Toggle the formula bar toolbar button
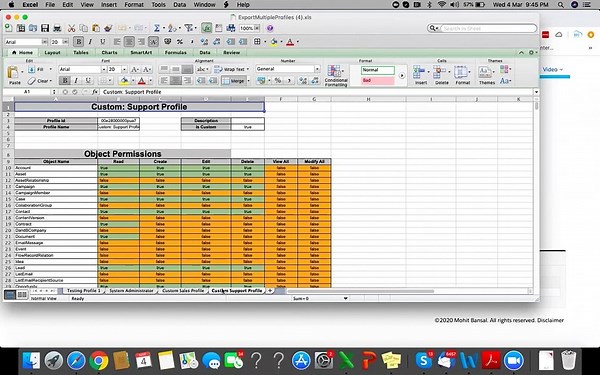Screen dimensions: 600x375 (206, 28)
